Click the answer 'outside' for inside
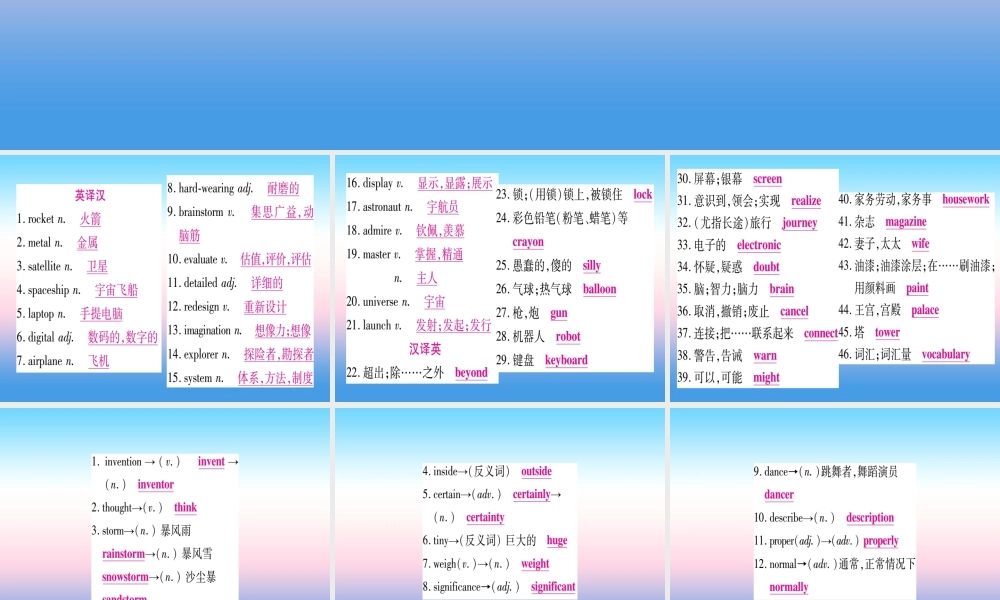 [536, 471]
